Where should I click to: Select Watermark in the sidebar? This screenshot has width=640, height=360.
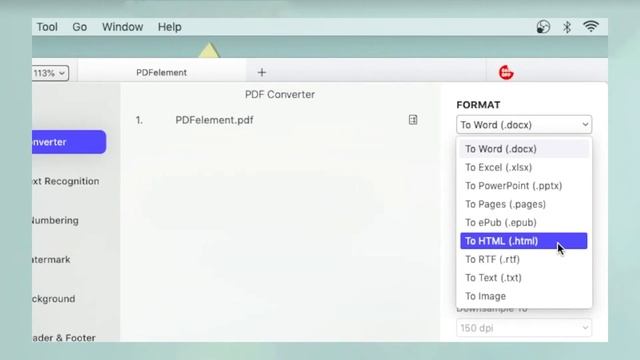[x=51, y=260]
